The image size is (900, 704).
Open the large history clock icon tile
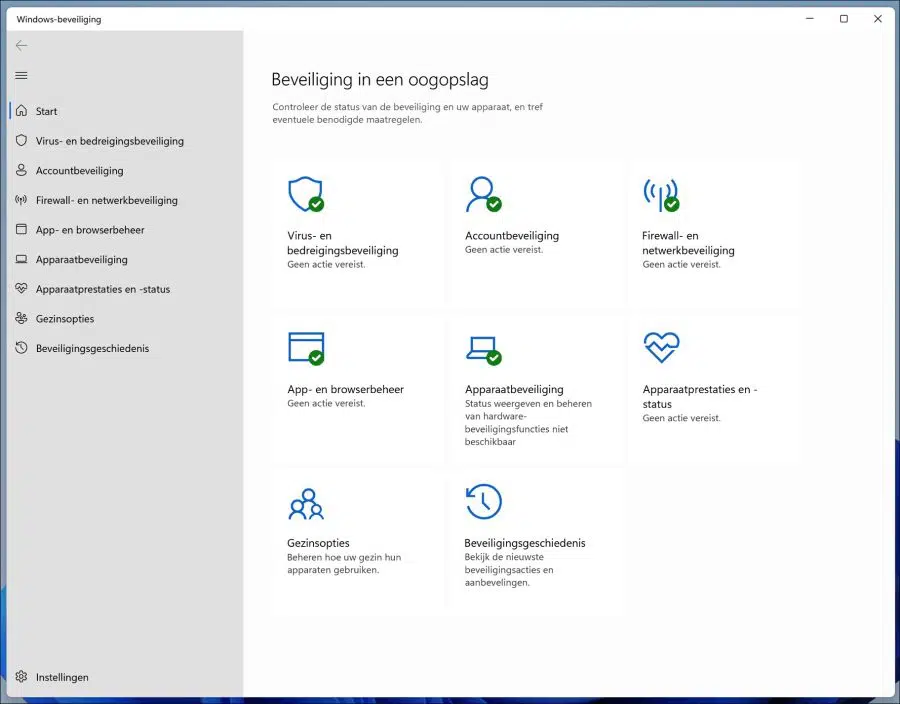point(484,501)
